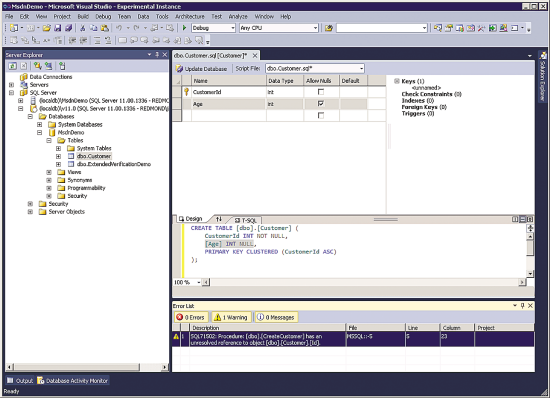Viewport: 550px width, 398px height.
Task: Click Connect to Server icon
Action: 48,66
